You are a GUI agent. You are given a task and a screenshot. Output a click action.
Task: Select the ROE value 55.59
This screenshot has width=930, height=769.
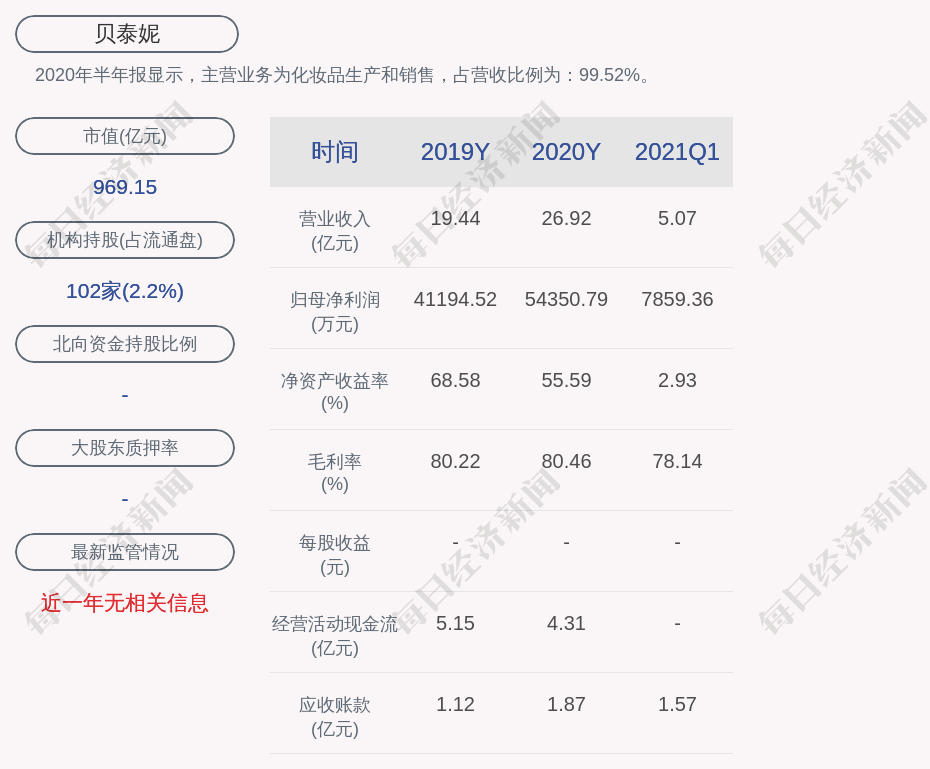566,380
